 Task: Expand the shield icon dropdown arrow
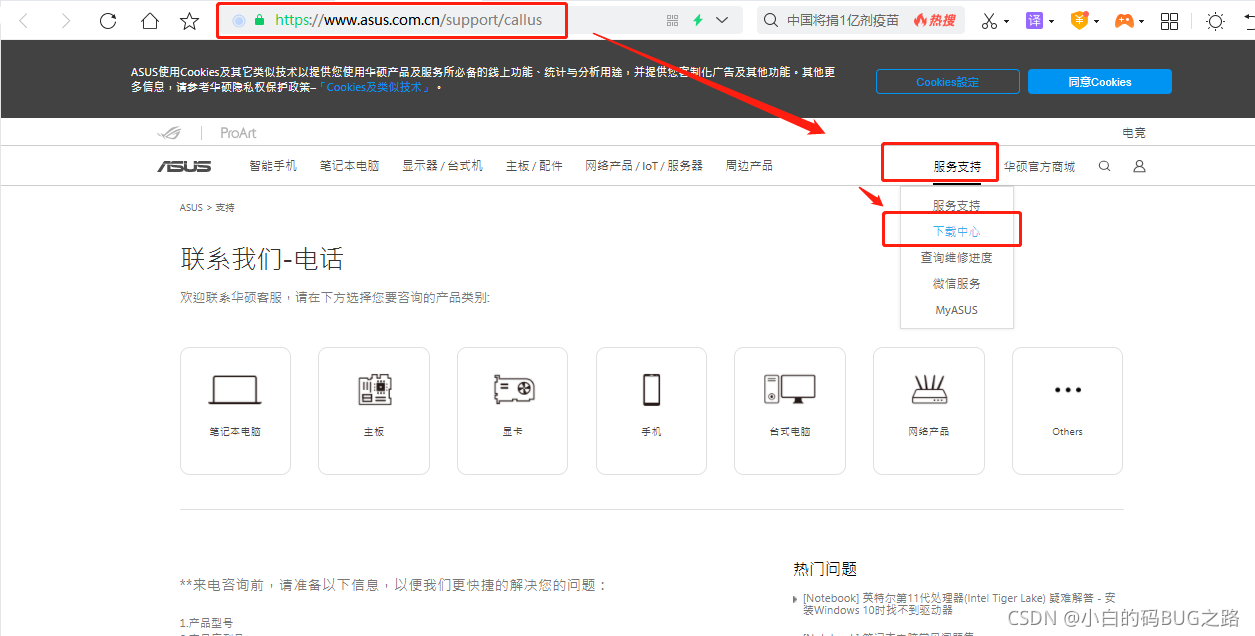(x=1097, y=21)
